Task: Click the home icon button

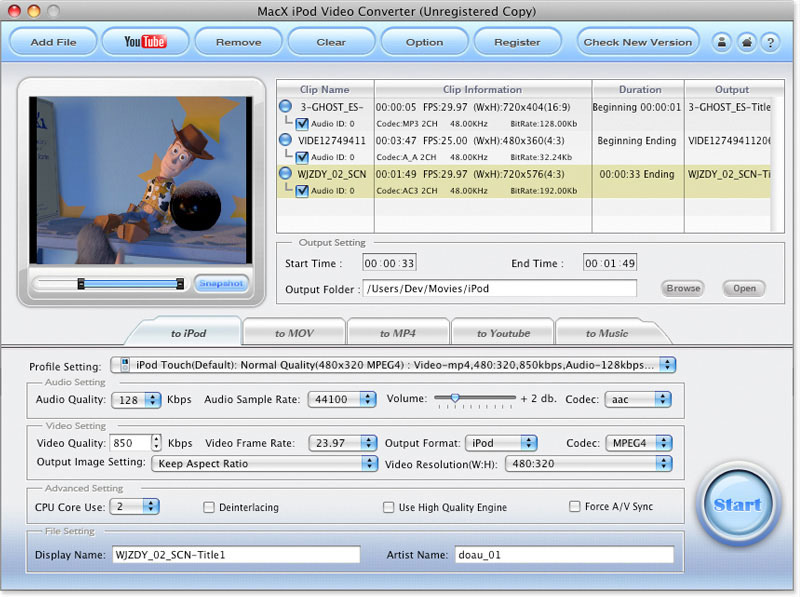Action: 746,42
